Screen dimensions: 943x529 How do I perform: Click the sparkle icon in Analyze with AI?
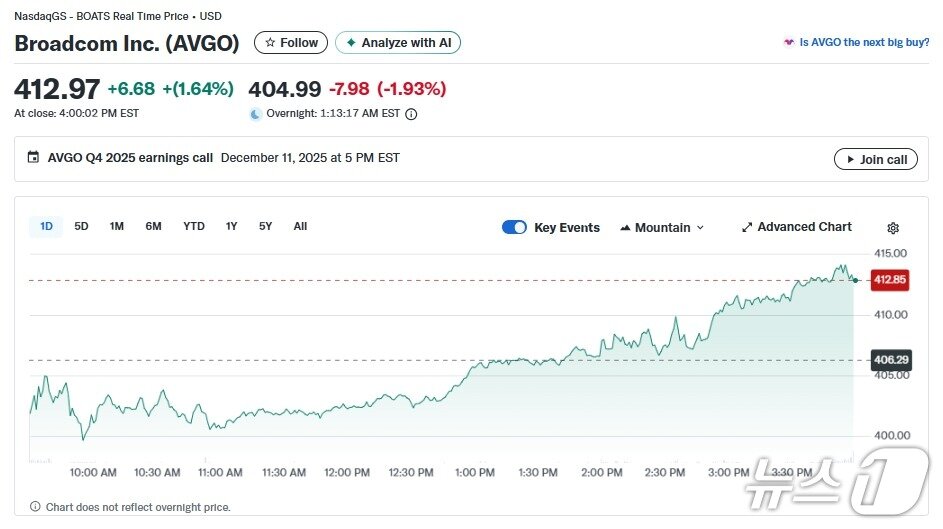[351, 43]
